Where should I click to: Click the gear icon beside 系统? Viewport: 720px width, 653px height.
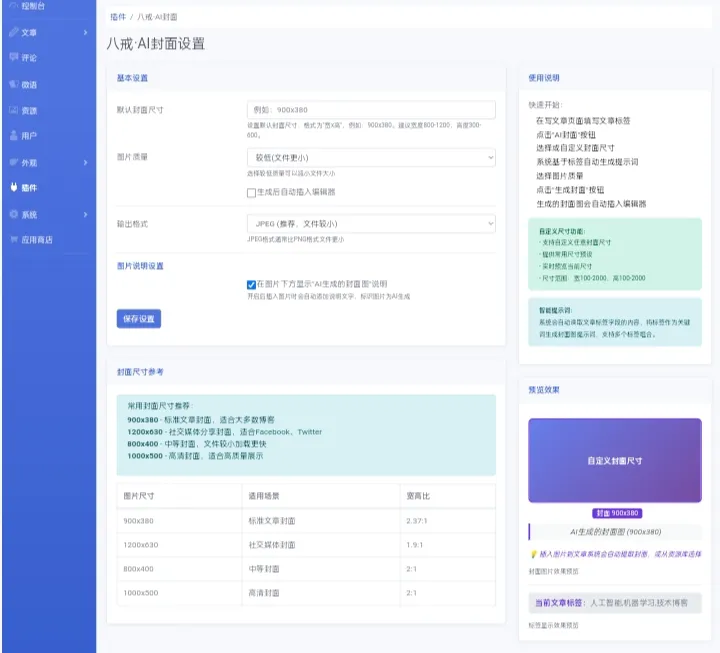[x=14, y=214]
